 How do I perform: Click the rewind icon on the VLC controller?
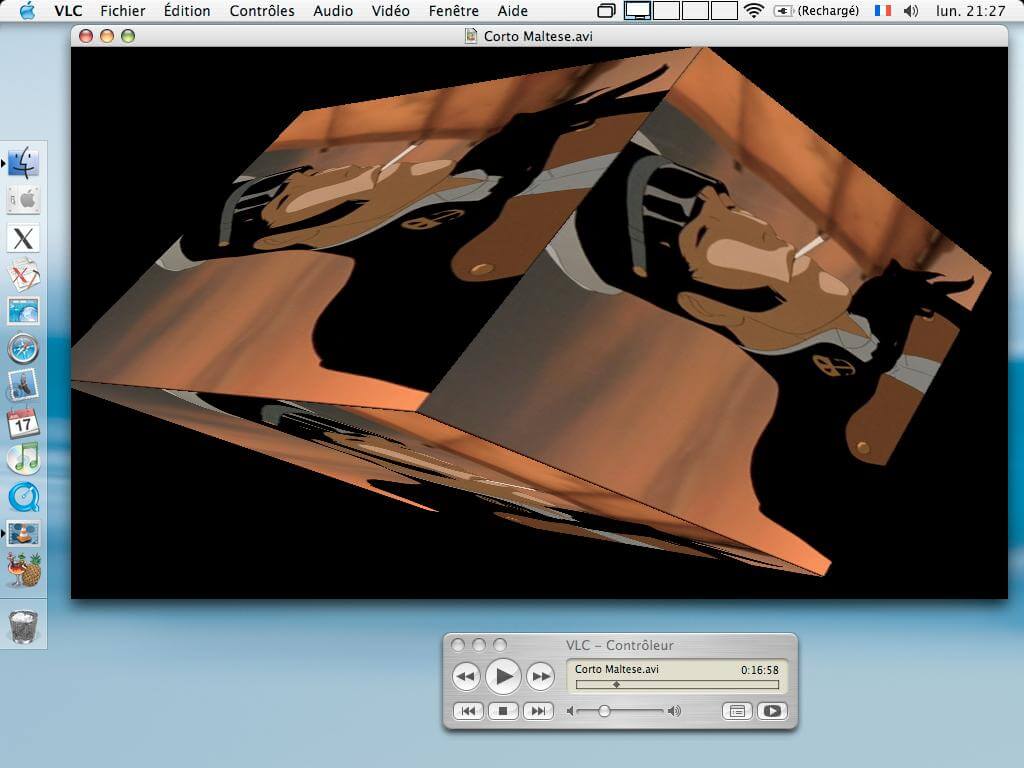[x=466, y=677]
